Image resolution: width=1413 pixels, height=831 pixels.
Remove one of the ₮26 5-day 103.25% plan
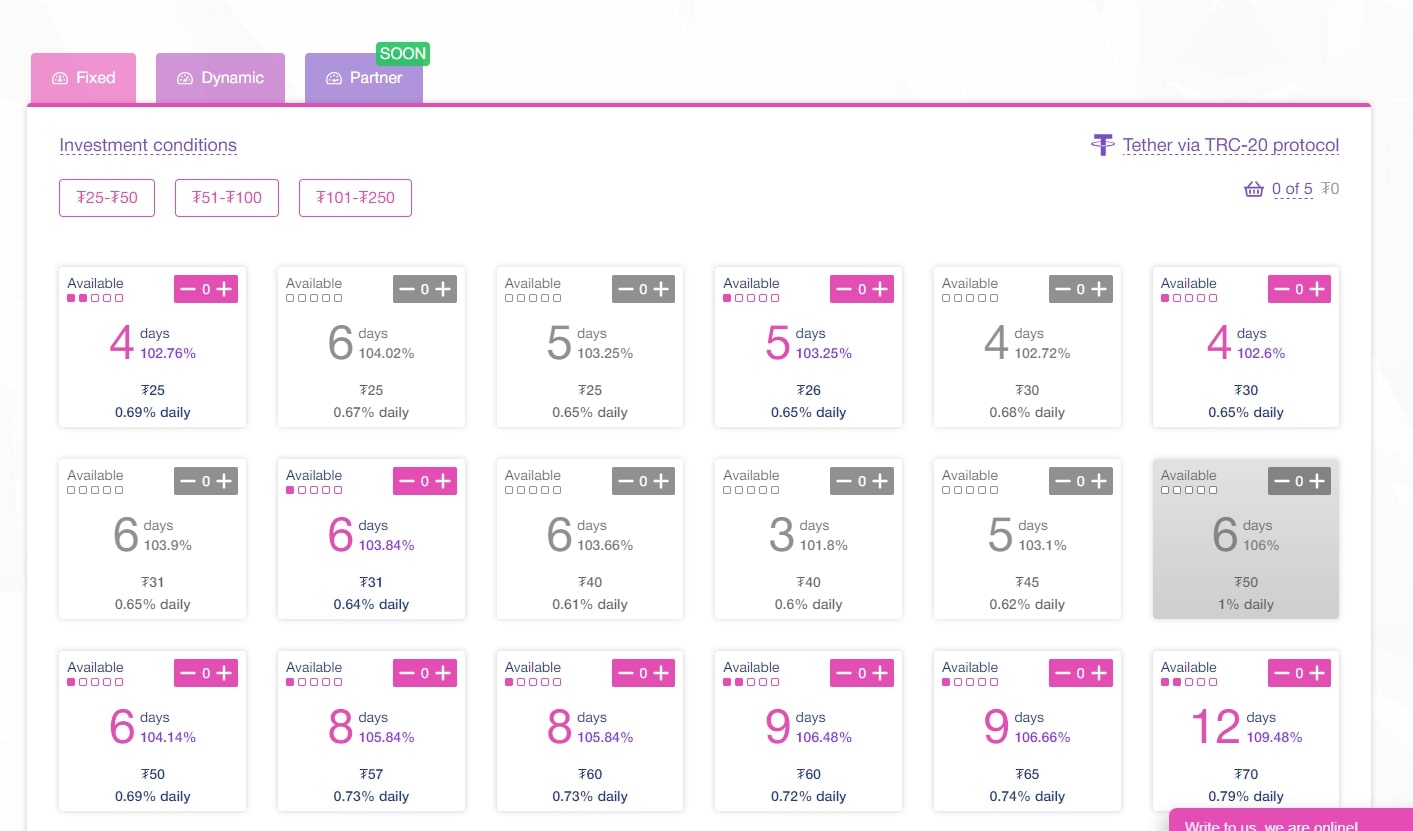[x=843, y=289]
